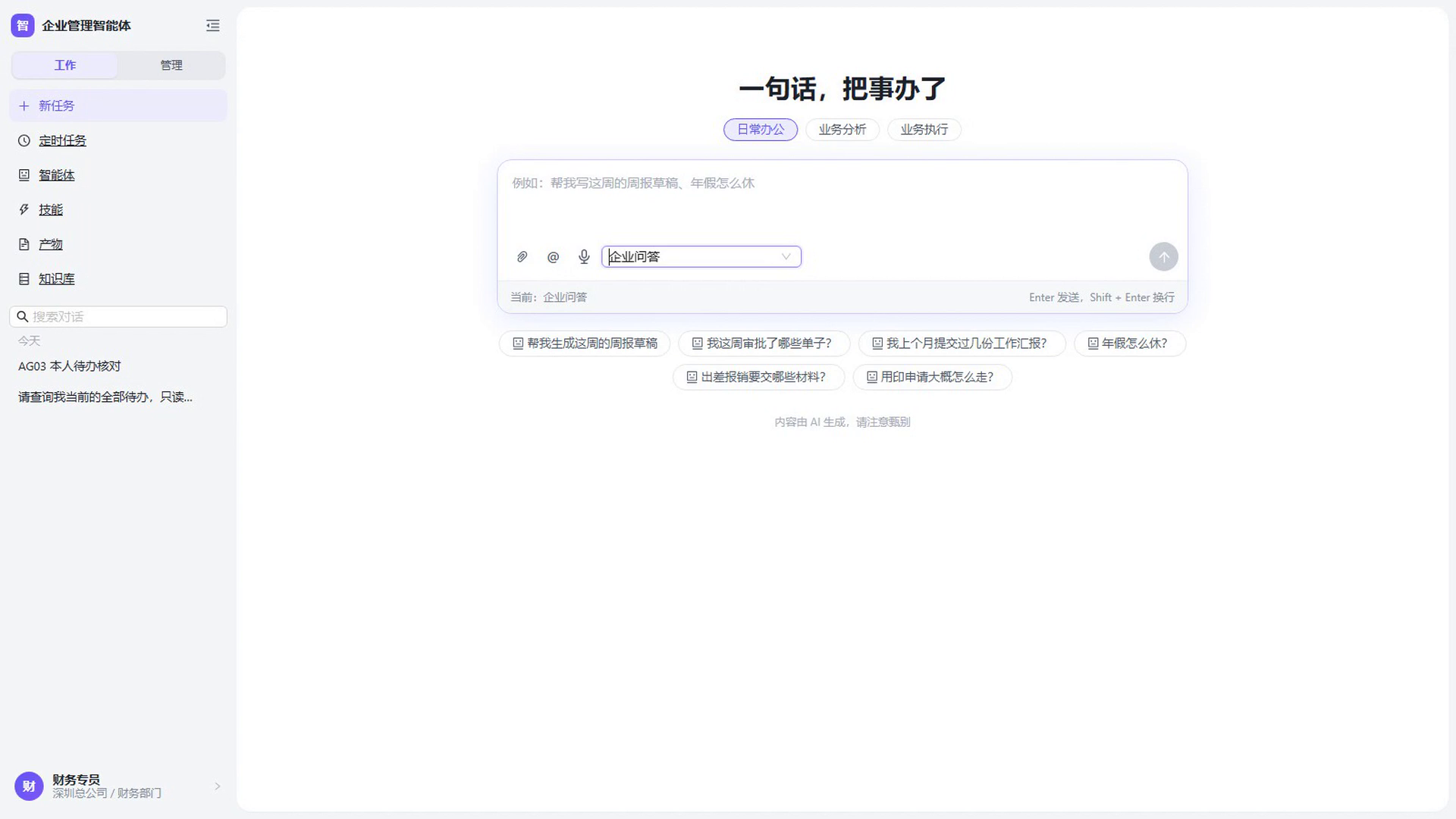Choose suggestion 我这周审批了哪些单子?
Image resolution: width=1456 pixels, height=819 pixels.
(764, 344)
